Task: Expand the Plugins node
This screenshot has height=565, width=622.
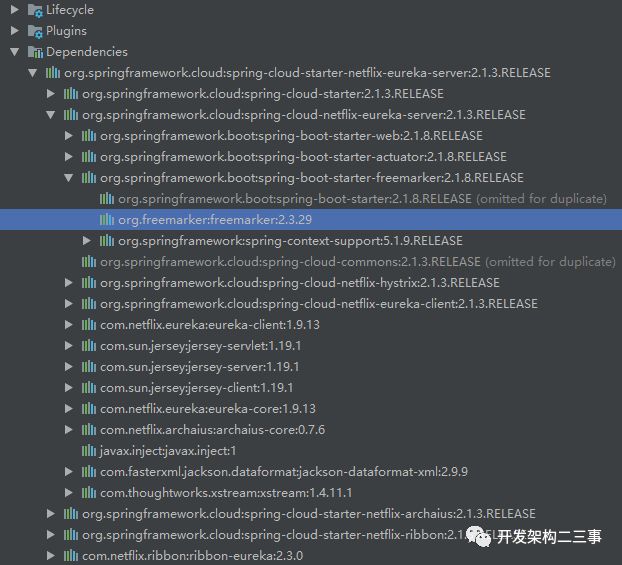Action: 15,31
